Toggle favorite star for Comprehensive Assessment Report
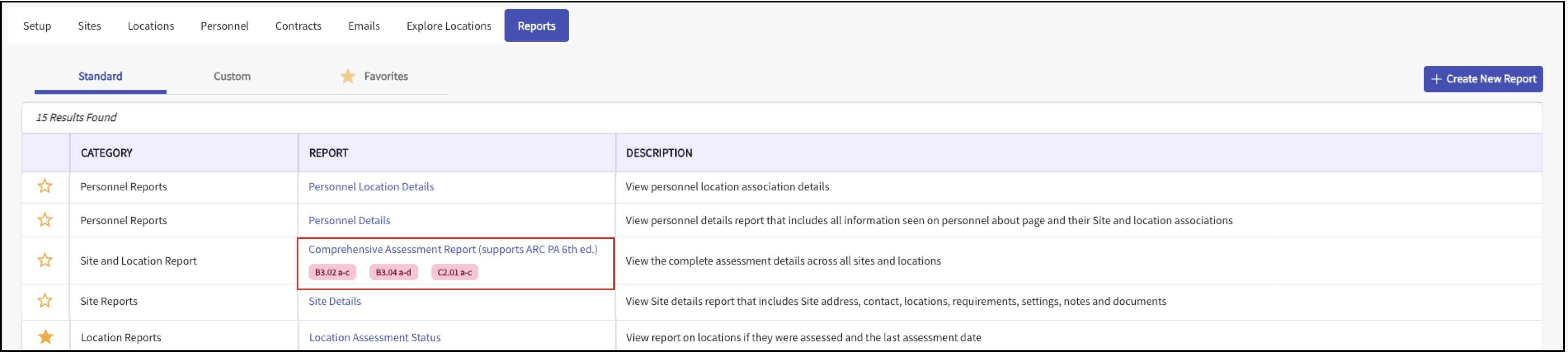This screenshot has width=1568, height=352. [x=45, y=260]
